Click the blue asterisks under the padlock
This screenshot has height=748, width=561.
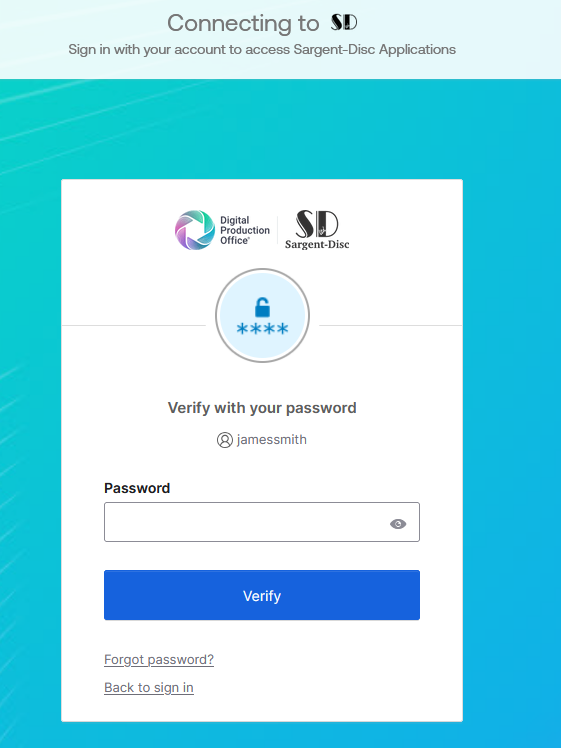(x=262, y=329)
